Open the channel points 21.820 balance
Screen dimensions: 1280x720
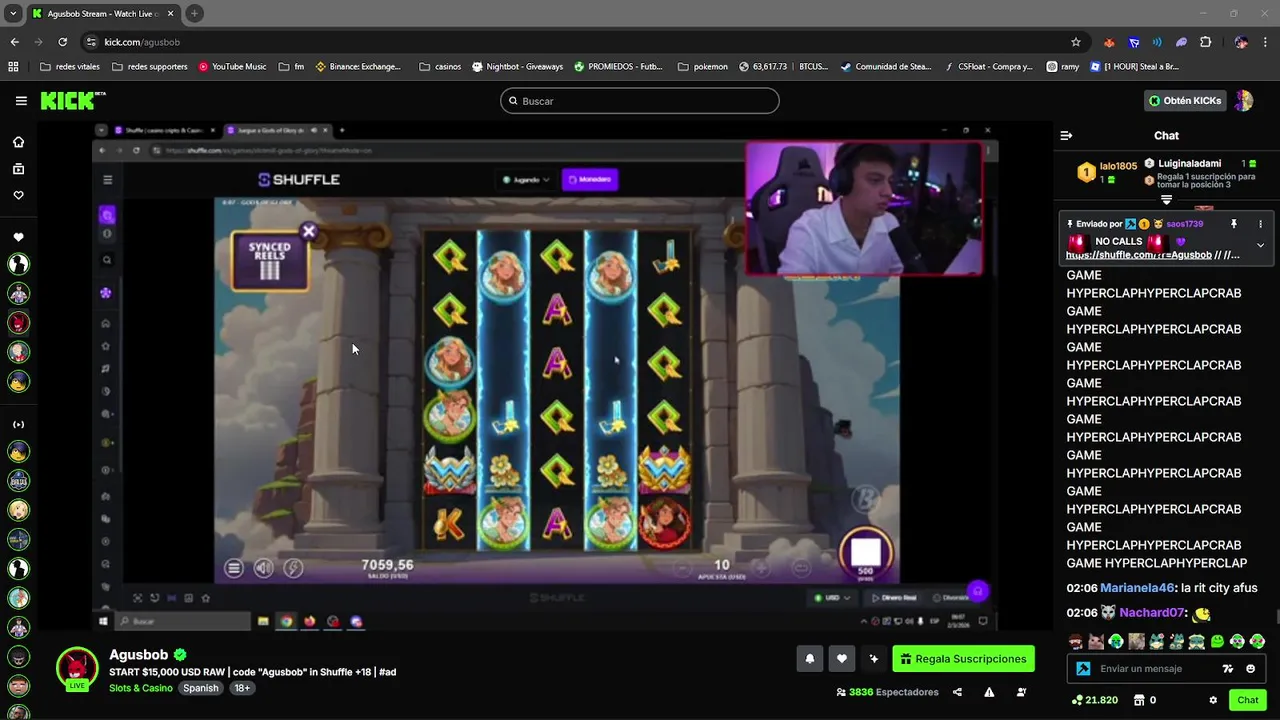(1094, 700)
